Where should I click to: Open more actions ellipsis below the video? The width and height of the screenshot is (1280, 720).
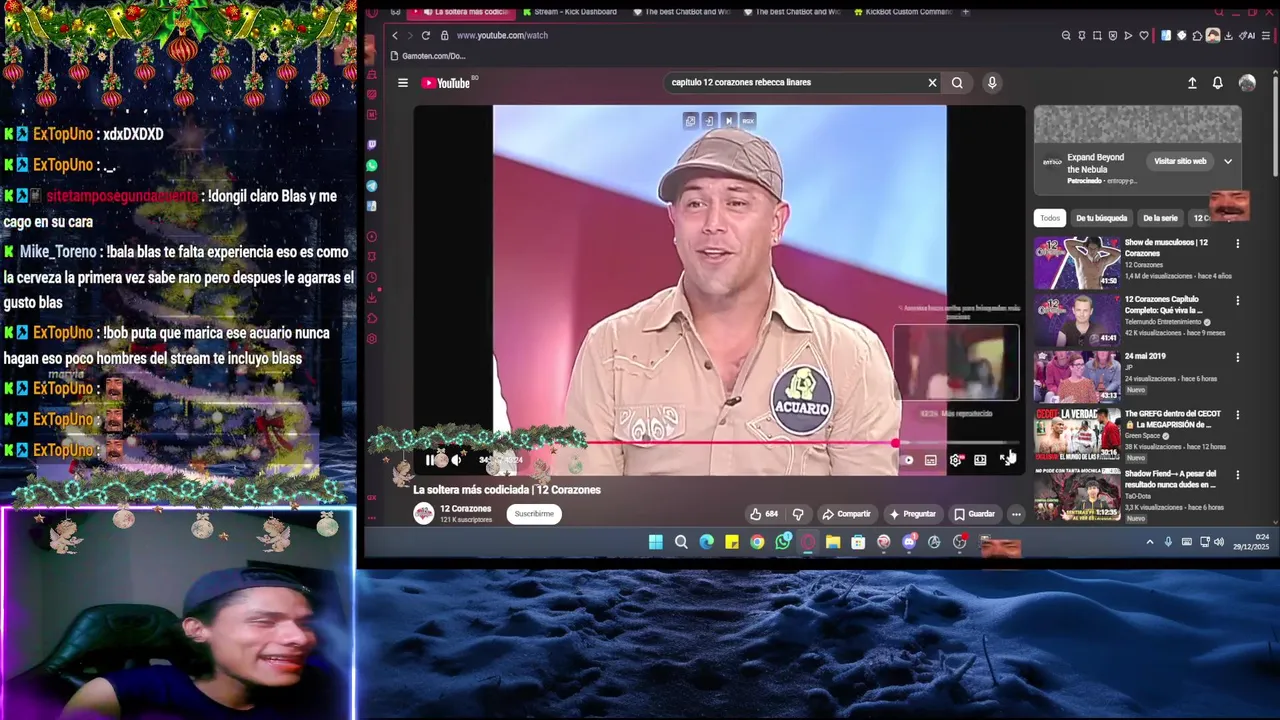[x=1016, y=514]
